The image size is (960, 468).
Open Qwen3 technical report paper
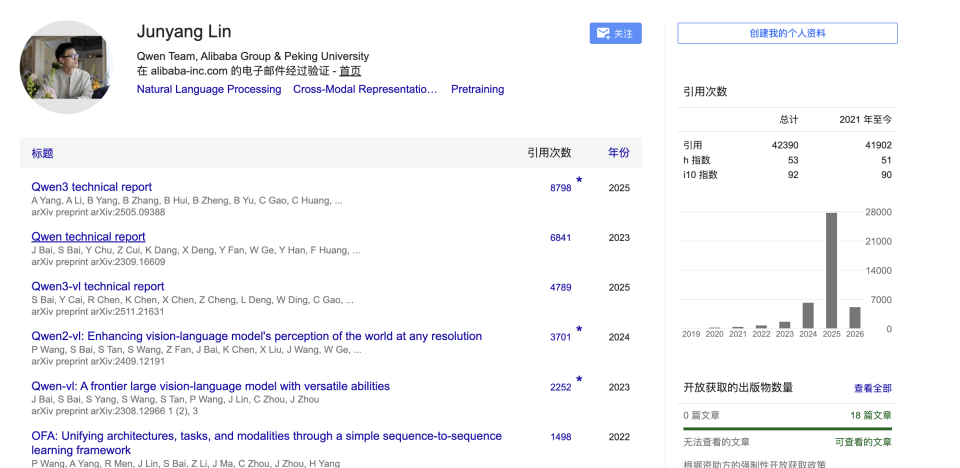coord(91,187)
